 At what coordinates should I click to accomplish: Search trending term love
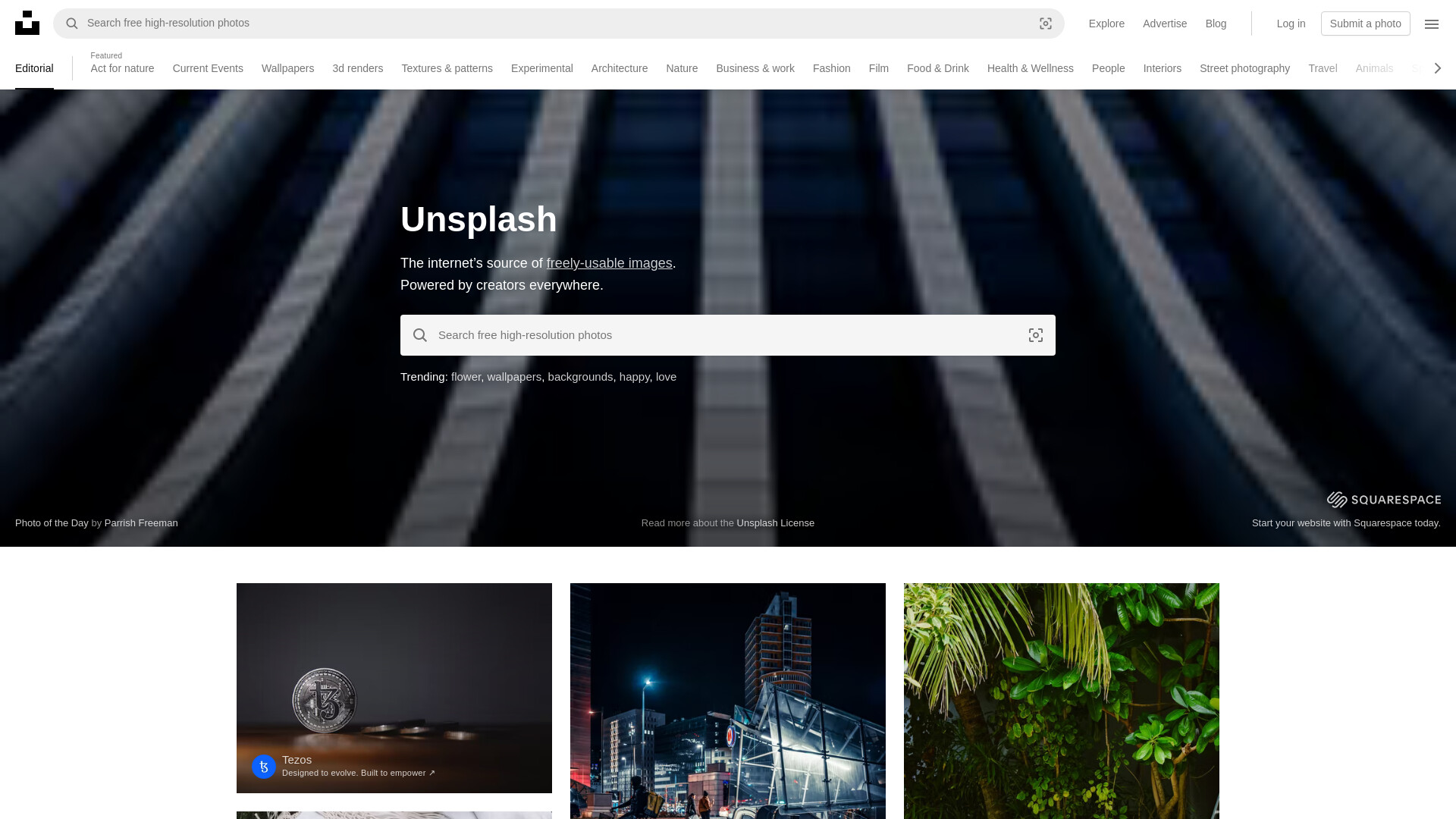tap(666, 377)
